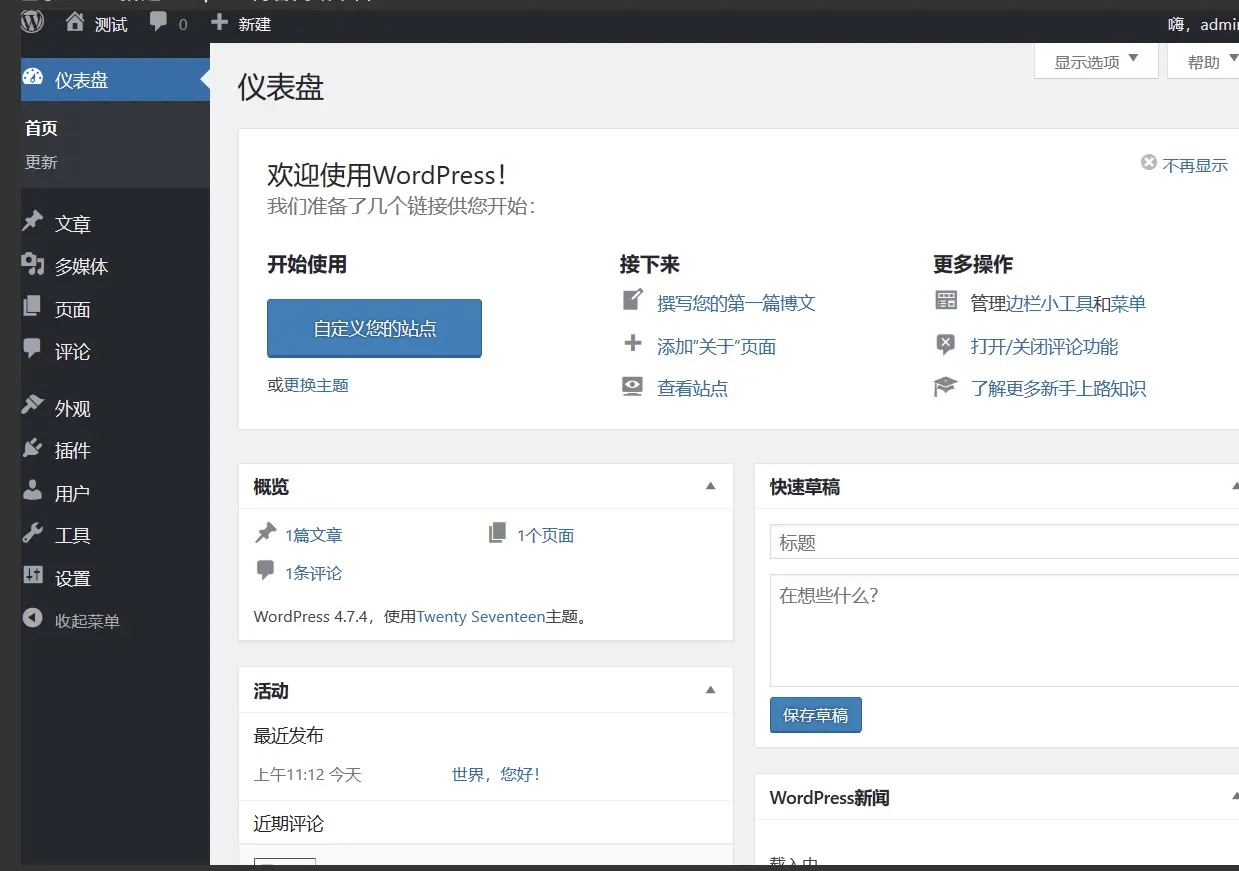
Task: Click the media icon beside 多媒体
Action: 33,264
